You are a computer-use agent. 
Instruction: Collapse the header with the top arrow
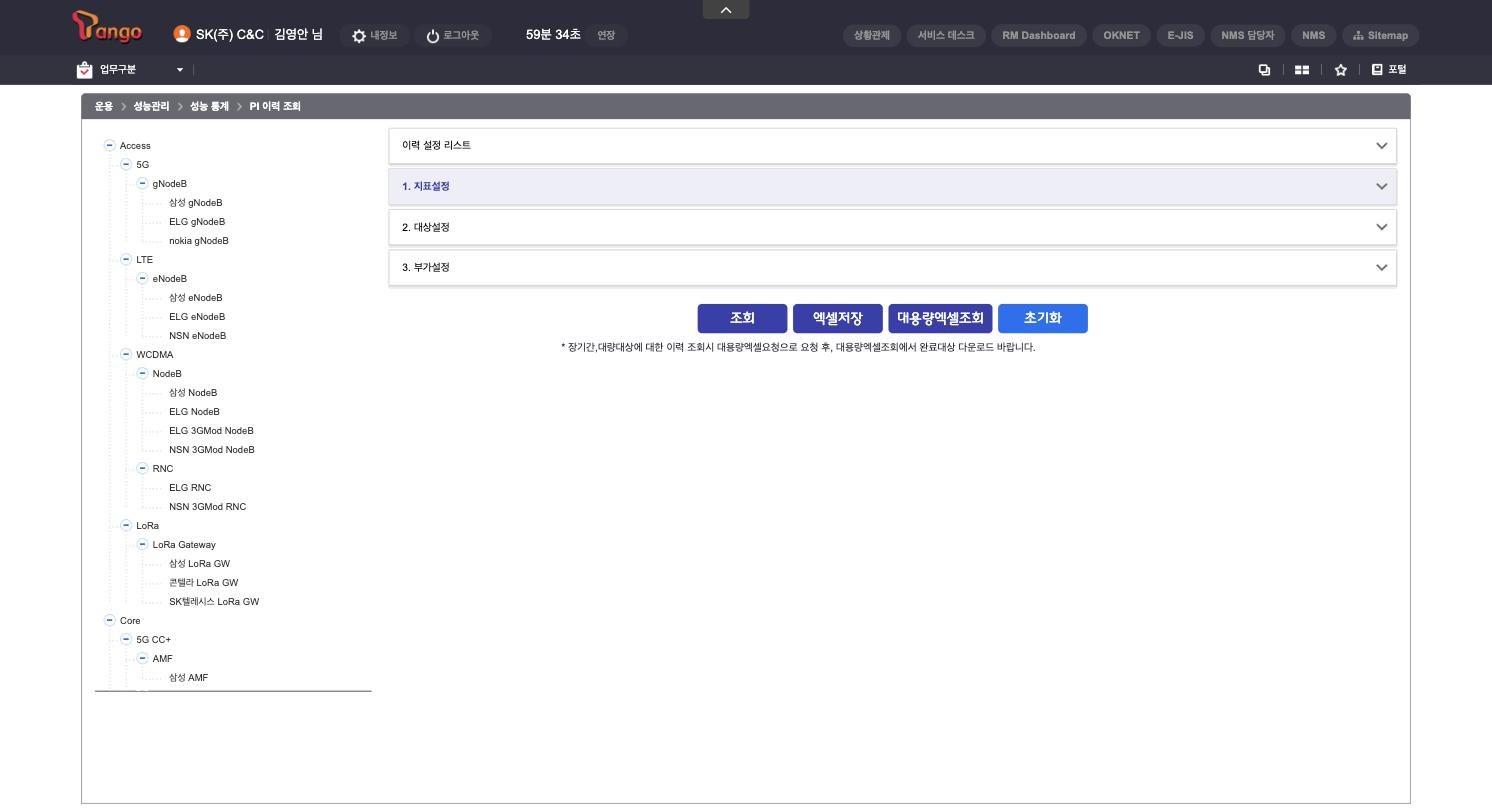coord(726,10)
